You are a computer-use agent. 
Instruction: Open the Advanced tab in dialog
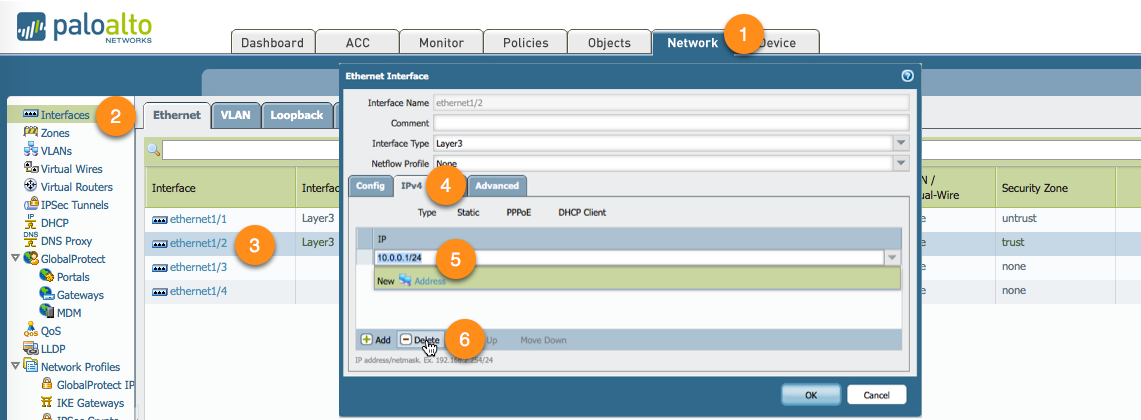(497, 186)
